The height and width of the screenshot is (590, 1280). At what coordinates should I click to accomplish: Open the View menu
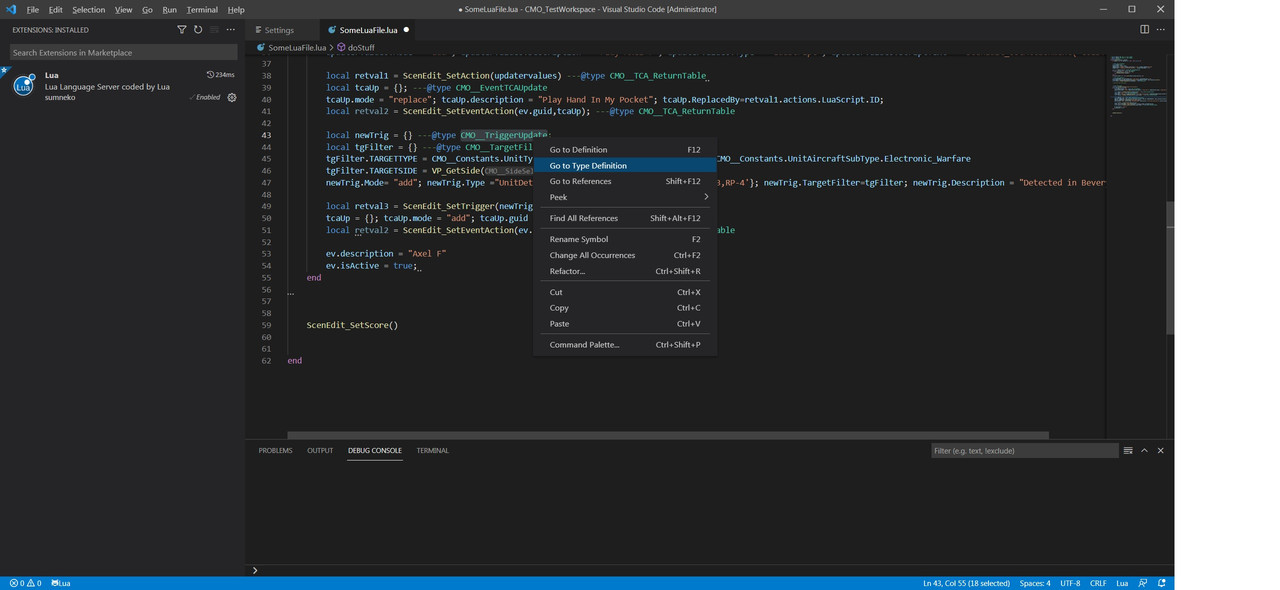point(123,9)
